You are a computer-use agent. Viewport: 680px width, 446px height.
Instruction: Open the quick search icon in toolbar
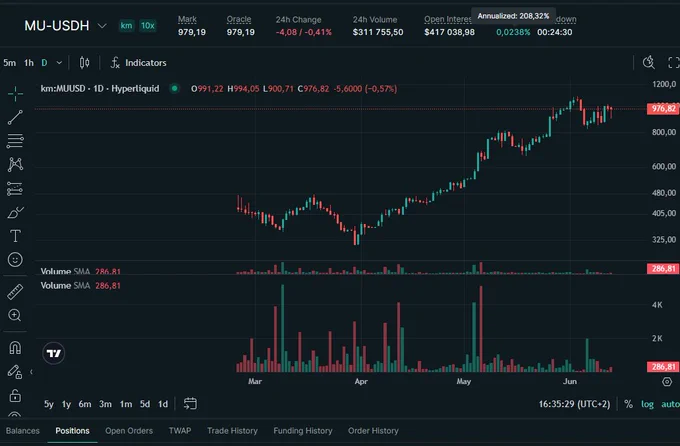tap(649, 62)
